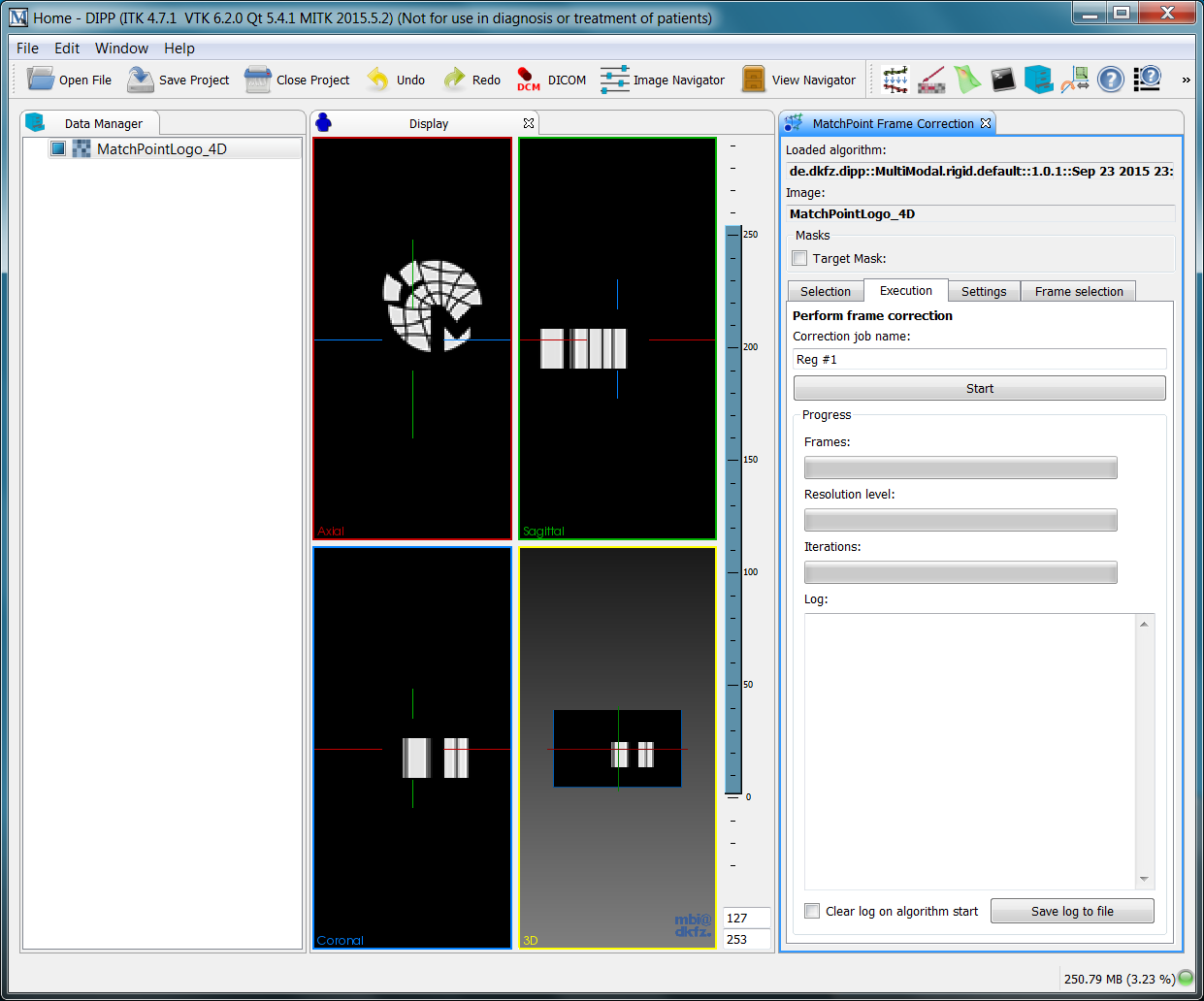The image size is (1204, 1001).
Task: Close the MatchPoint Frame Correction tab
Action: click(986, 123)
